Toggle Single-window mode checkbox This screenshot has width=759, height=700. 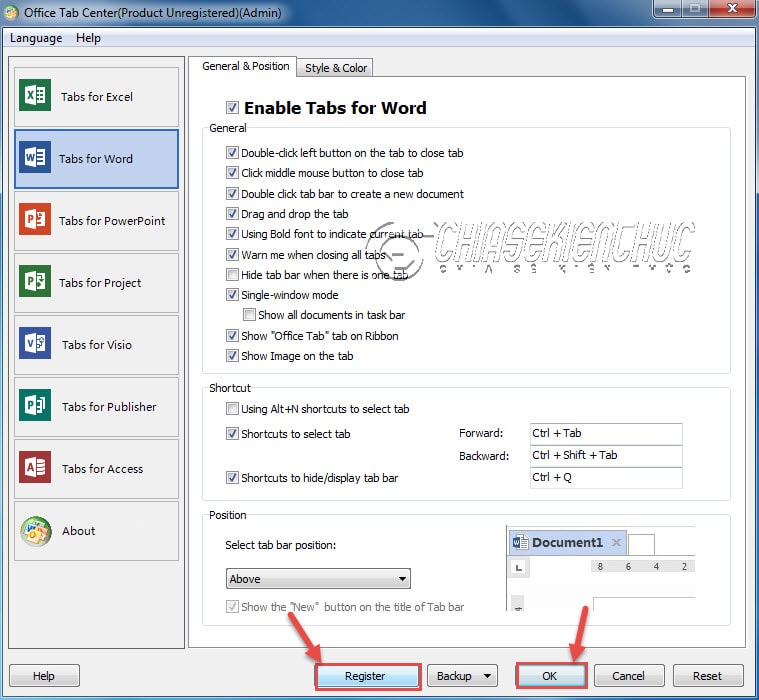[232, 295]
